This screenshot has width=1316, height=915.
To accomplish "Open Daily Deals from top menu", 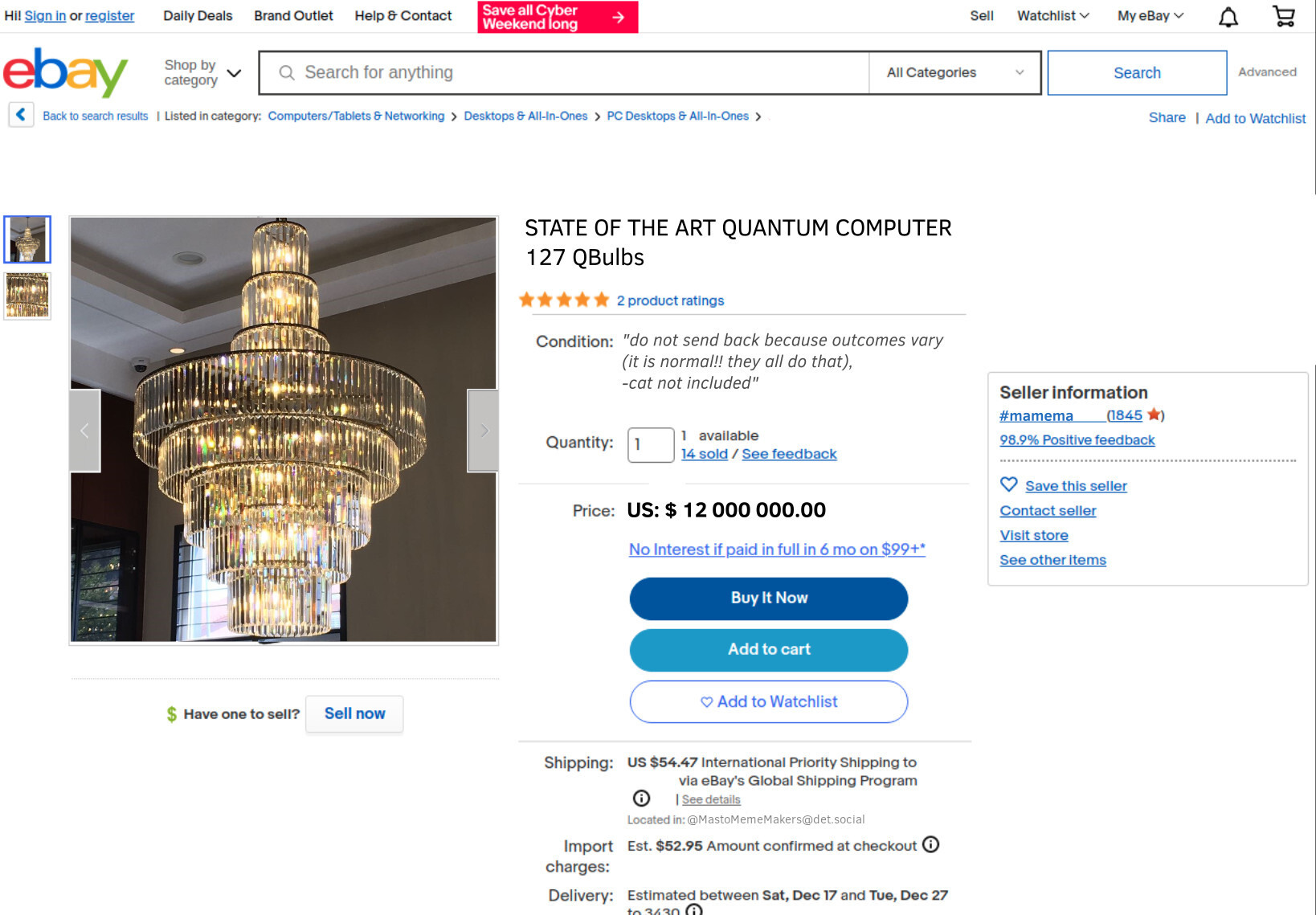I will [198, 16].
